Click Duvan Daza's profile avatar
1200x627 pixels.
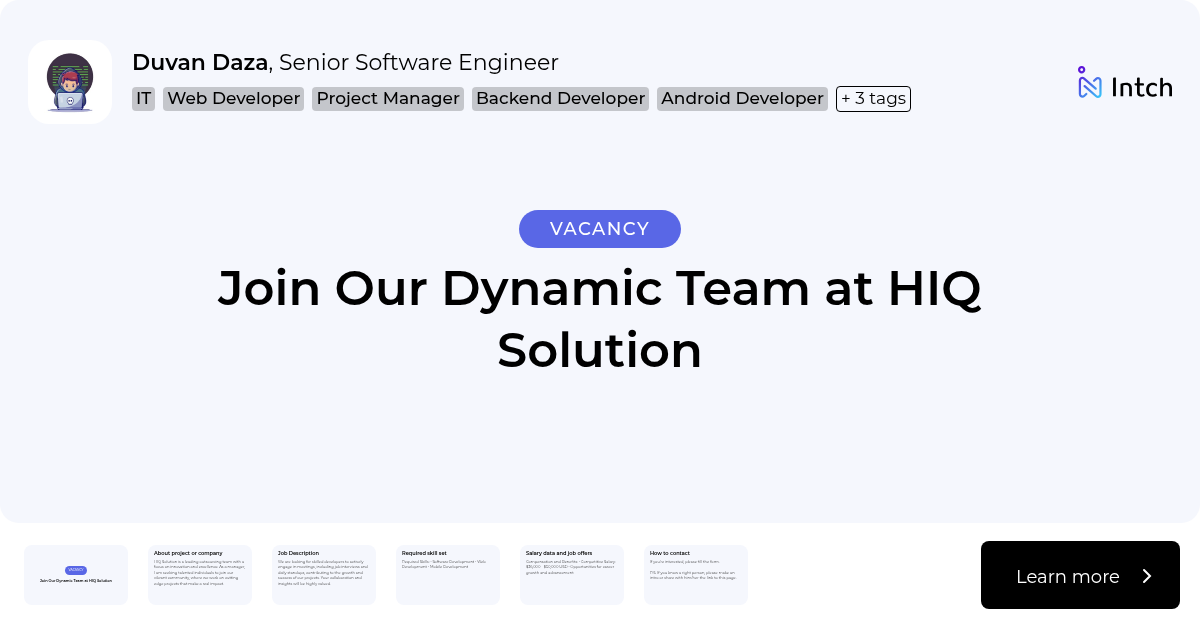tap(69, 82)
